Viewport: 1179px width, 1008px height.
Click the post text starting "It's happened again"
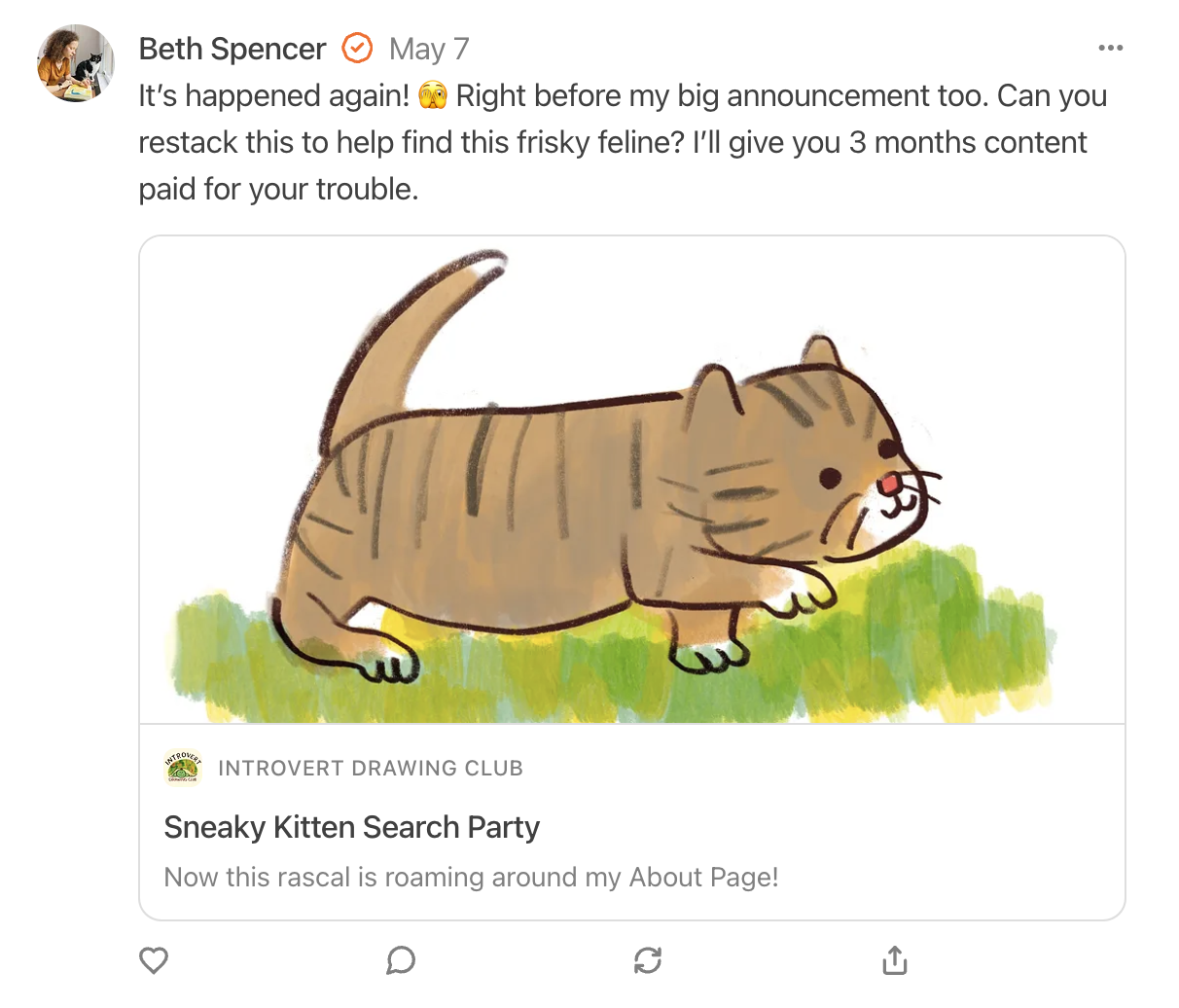(x=273, y=96)
